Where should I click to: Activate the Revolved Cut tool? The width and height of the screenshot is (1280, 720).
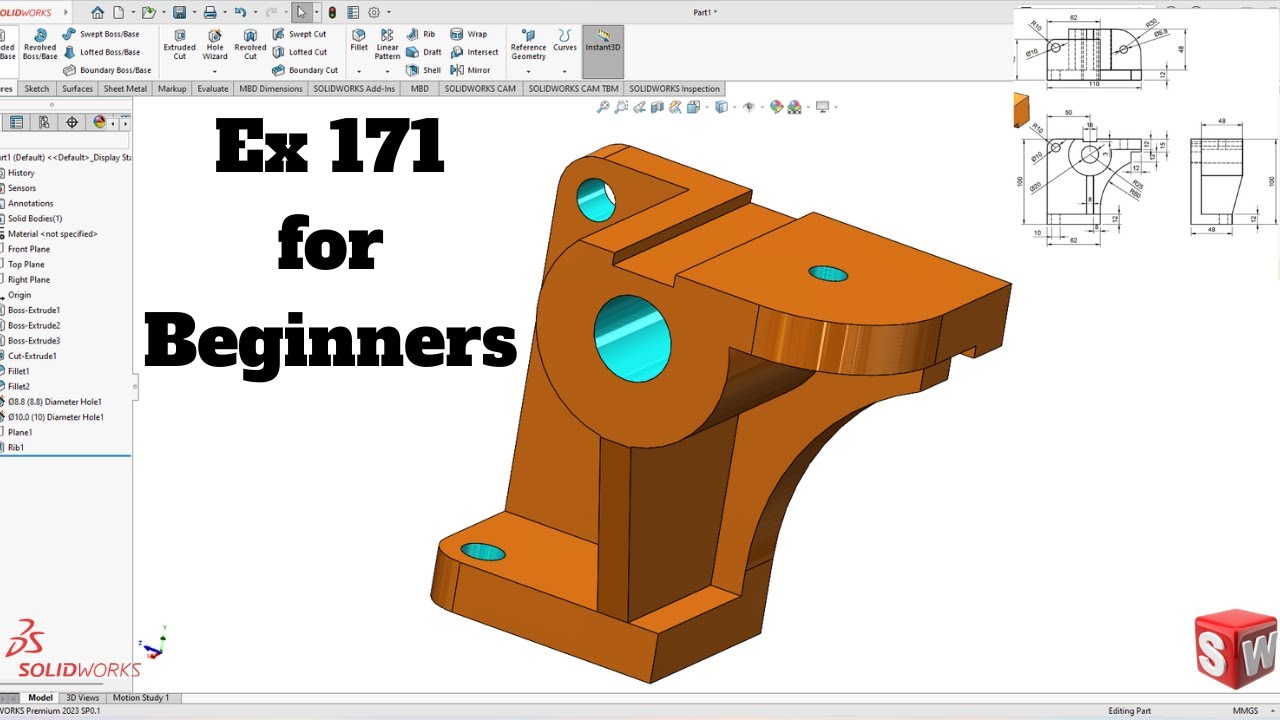click(x=250, y=45)
